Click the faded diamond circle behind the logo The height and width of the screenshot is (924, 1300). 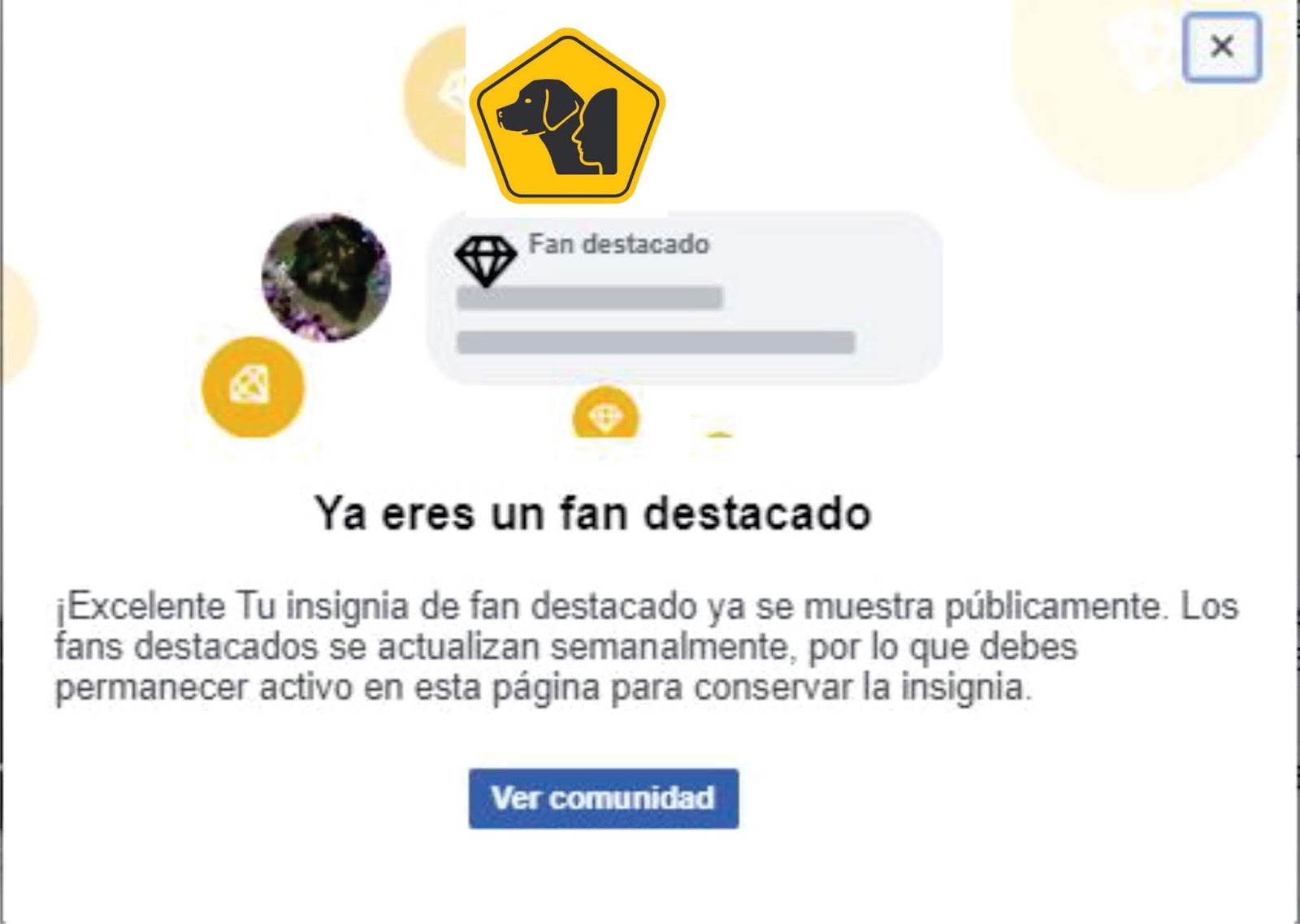436,96
